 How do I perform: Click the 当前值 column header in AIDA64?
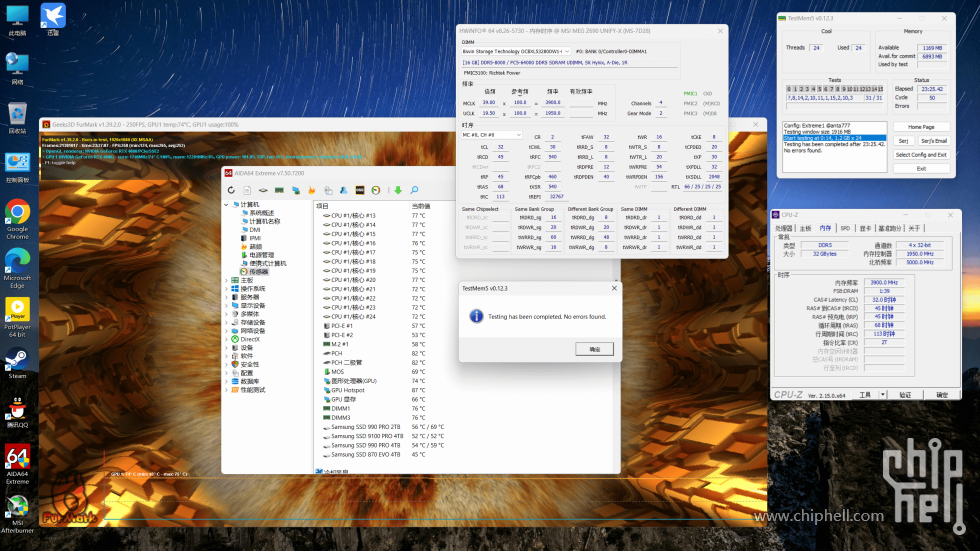[421, 206]
